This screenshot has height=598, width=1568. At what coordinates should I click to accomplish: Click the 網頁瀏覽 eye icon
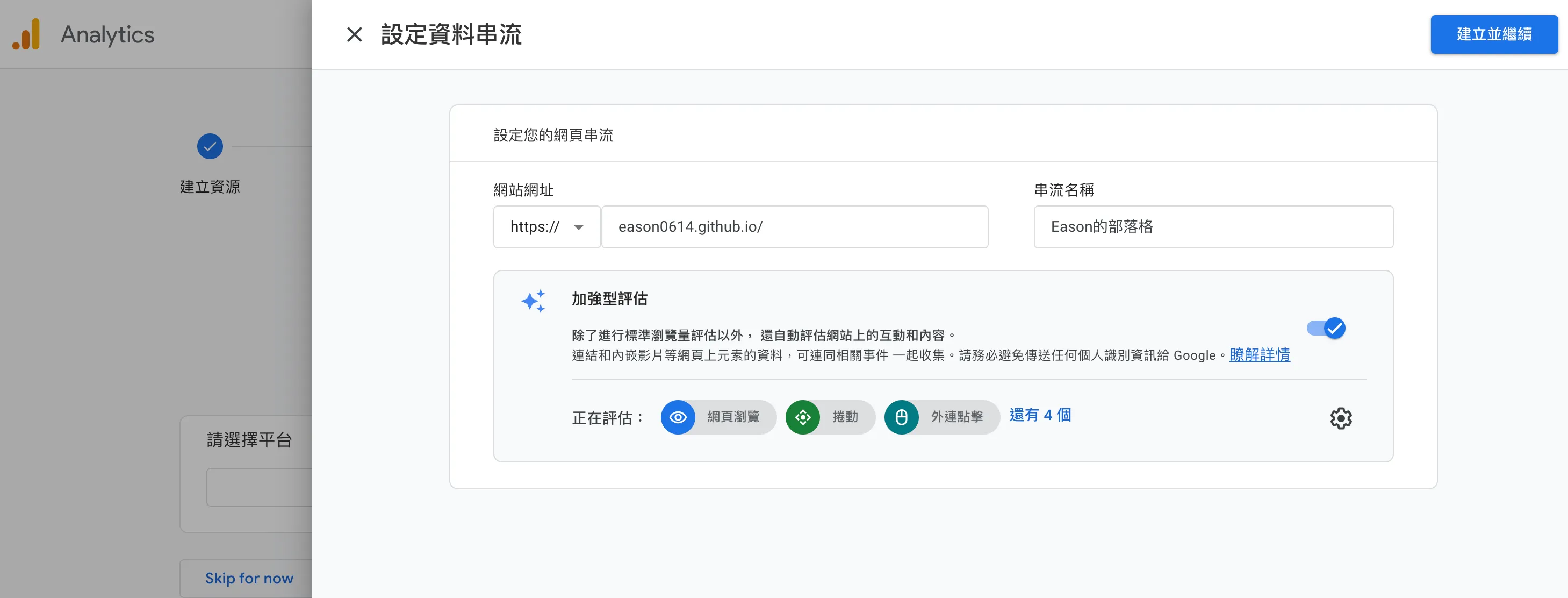tap(678, 417)
